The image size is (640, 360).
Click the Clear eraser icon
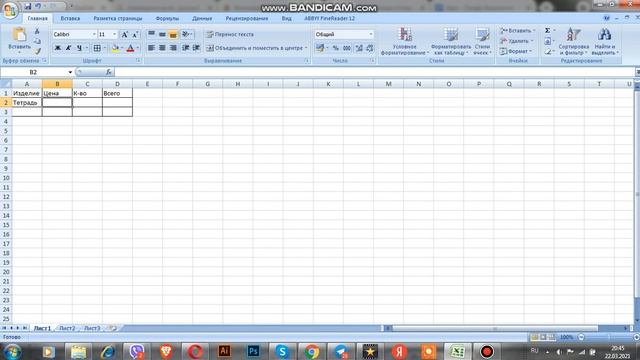pos(547,52)
